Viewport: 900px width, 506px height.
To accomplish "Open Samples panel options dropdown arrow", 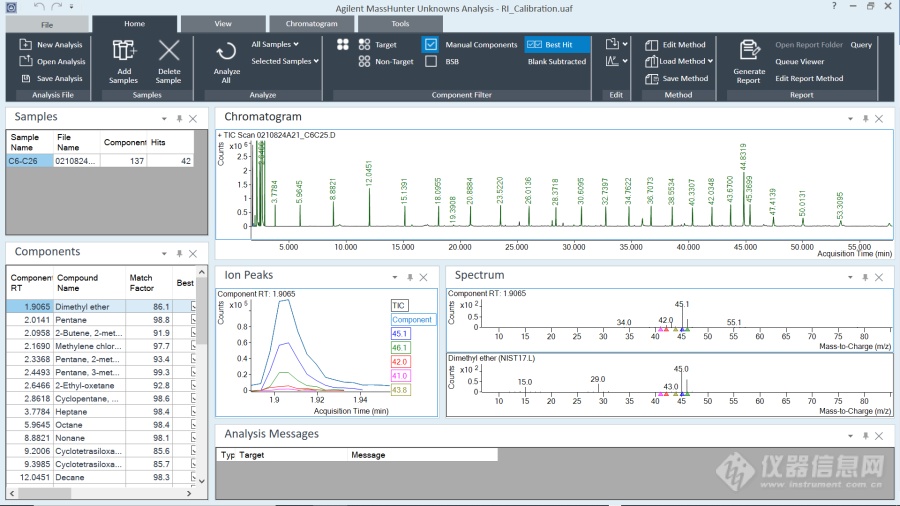I will pyautogui.click(x=164, y=119).
